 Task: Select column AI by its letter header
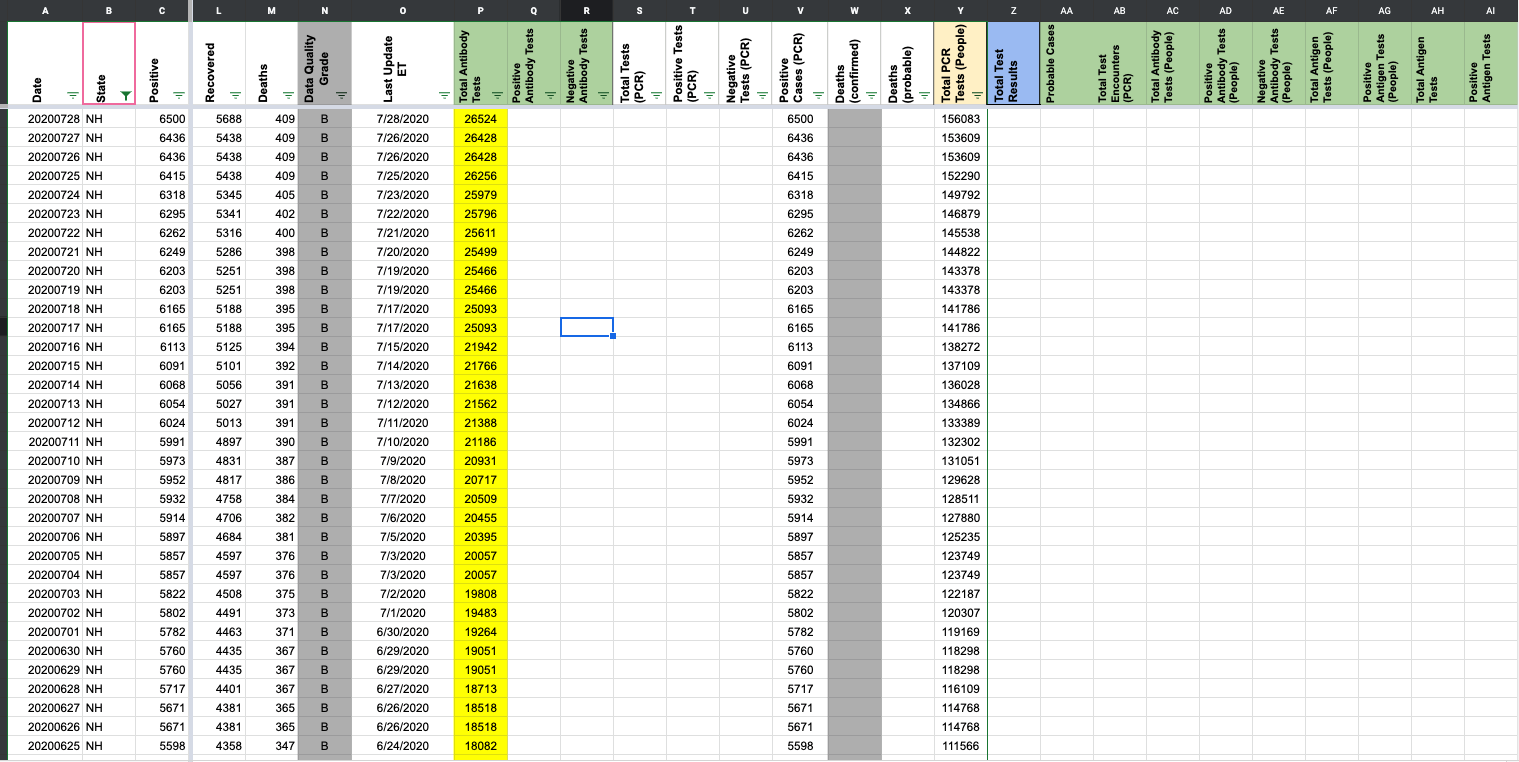1491,10
